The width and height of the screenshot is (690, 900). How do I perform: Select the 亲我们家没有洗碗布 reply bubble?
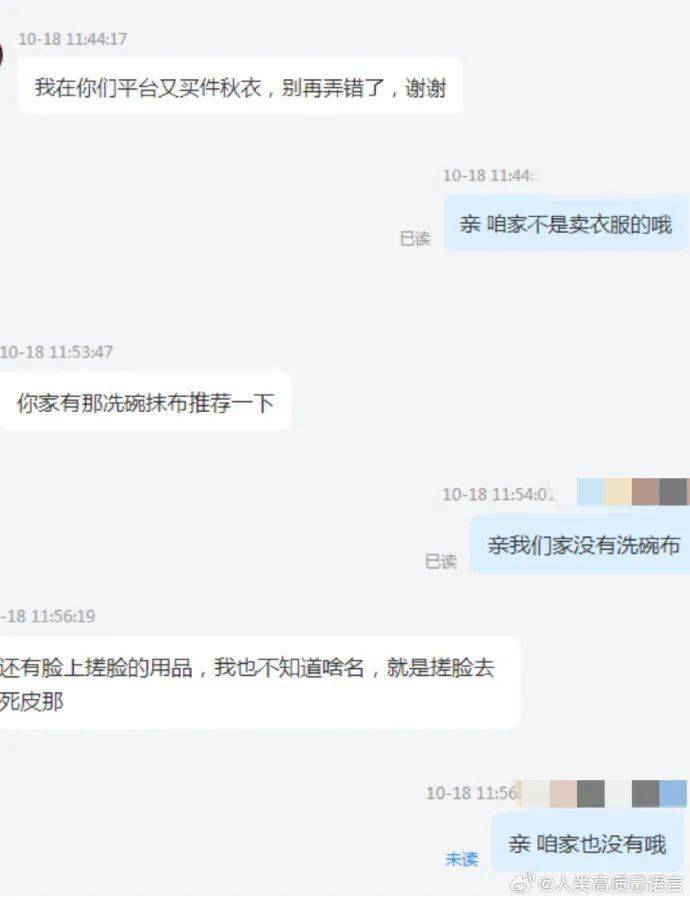pos(580,545)
